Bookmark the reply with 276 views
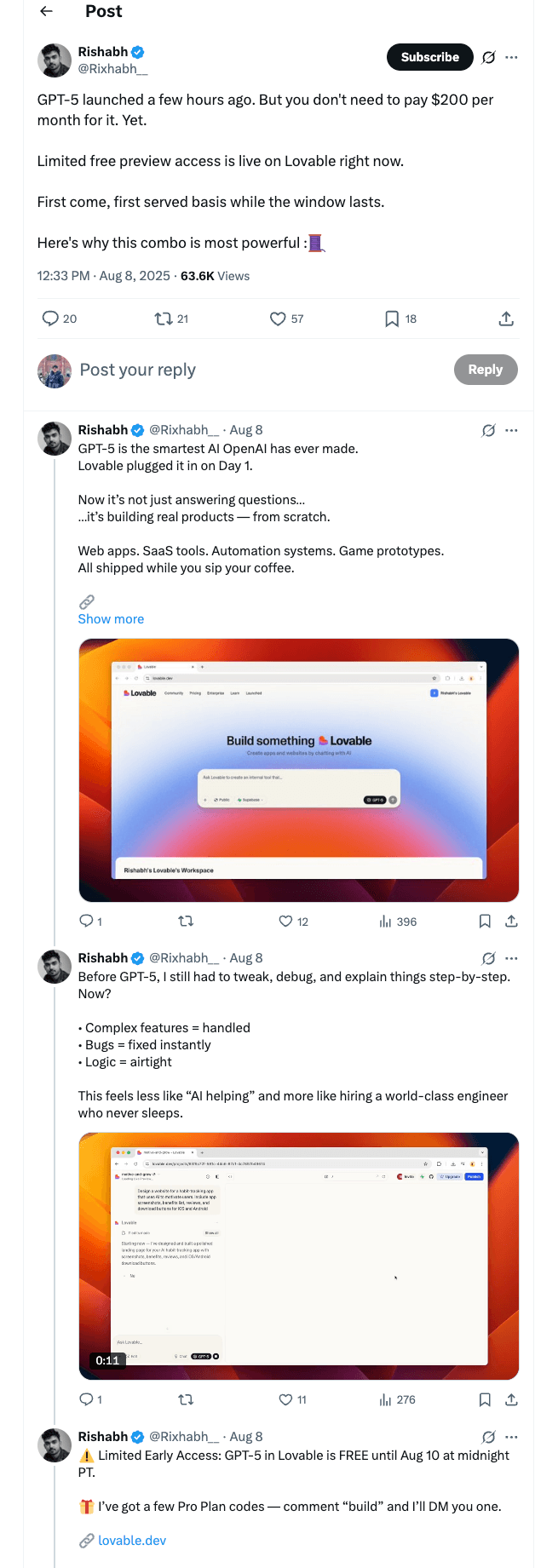 (485, 1399)
